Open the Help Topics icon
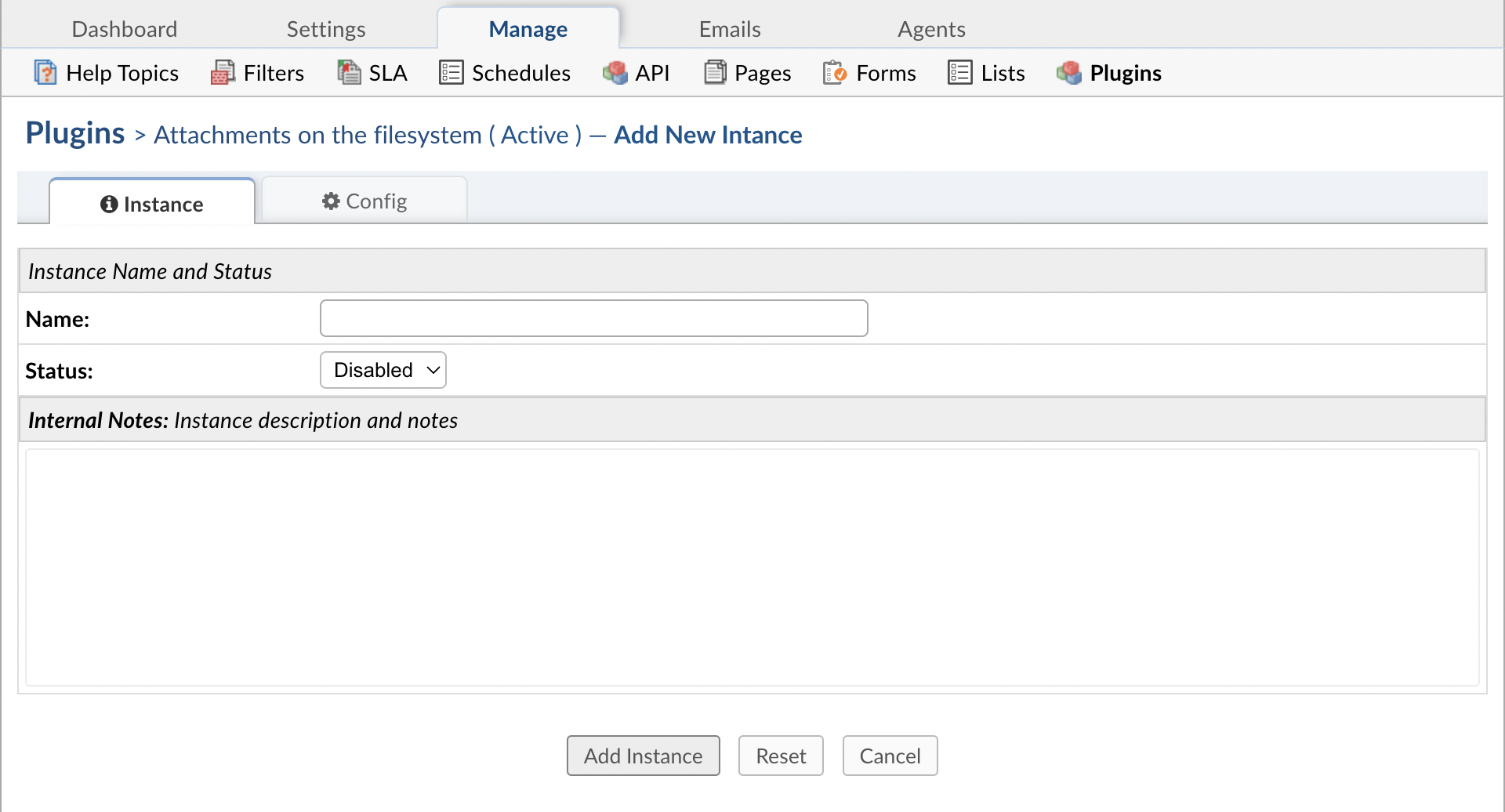The height and width of the screenshot is (812, 1505). [x=45, y=72]
